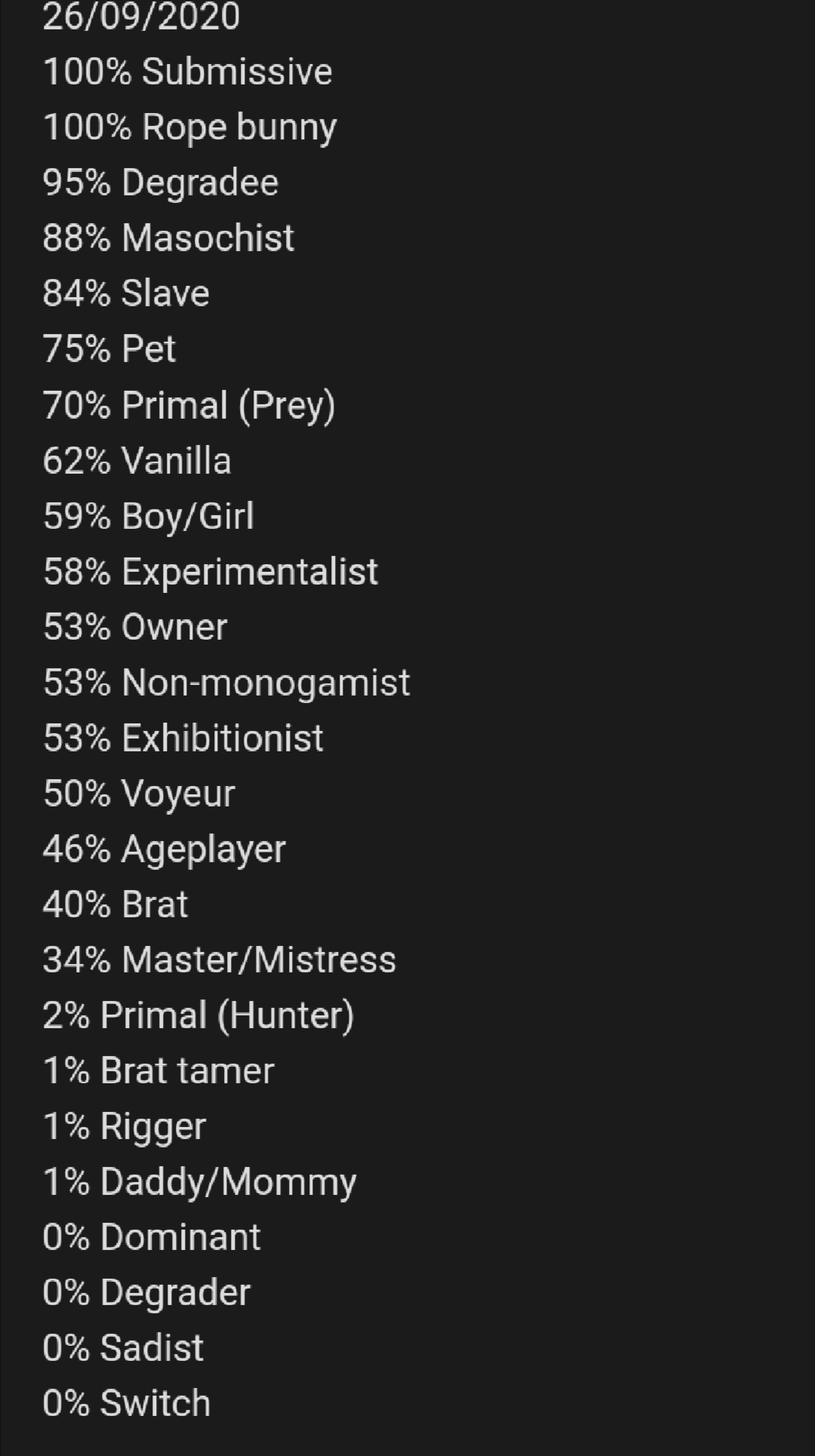Select the 40% Brat line

(x=115, y=904)
